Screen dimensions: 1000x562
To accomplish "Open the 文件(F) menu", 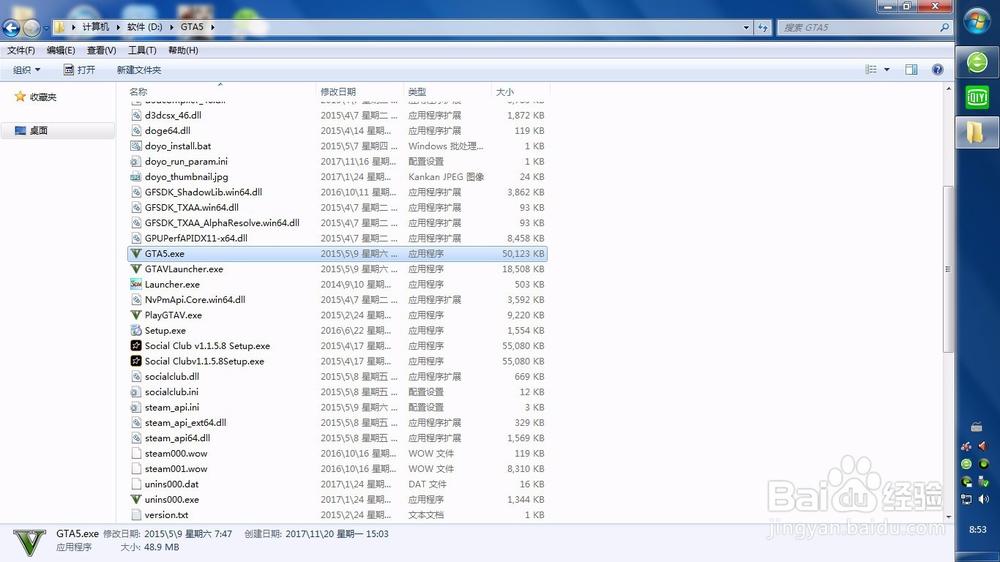I will pos(21,50).
